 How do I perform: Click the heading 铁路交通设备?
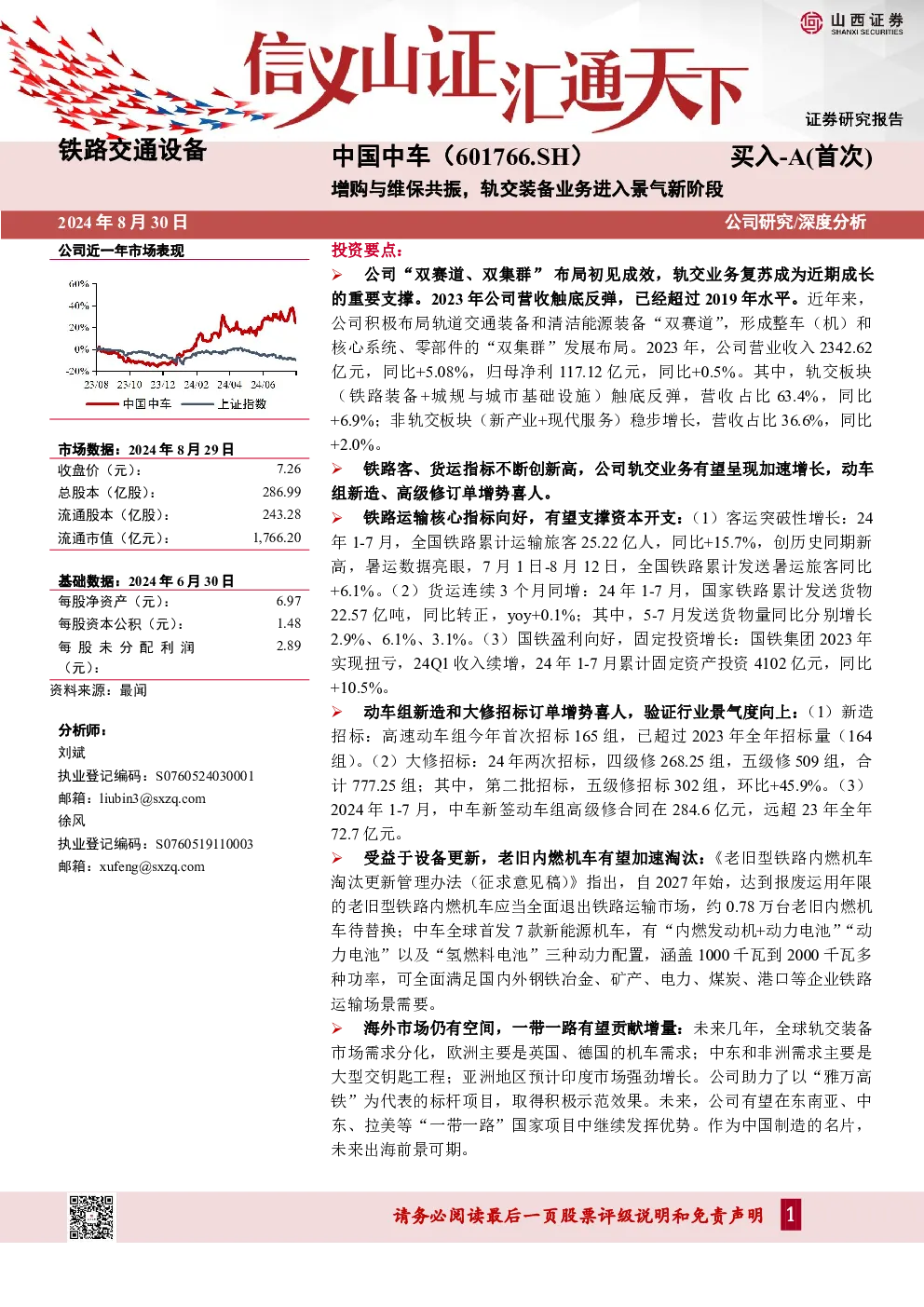pos(132,150)
